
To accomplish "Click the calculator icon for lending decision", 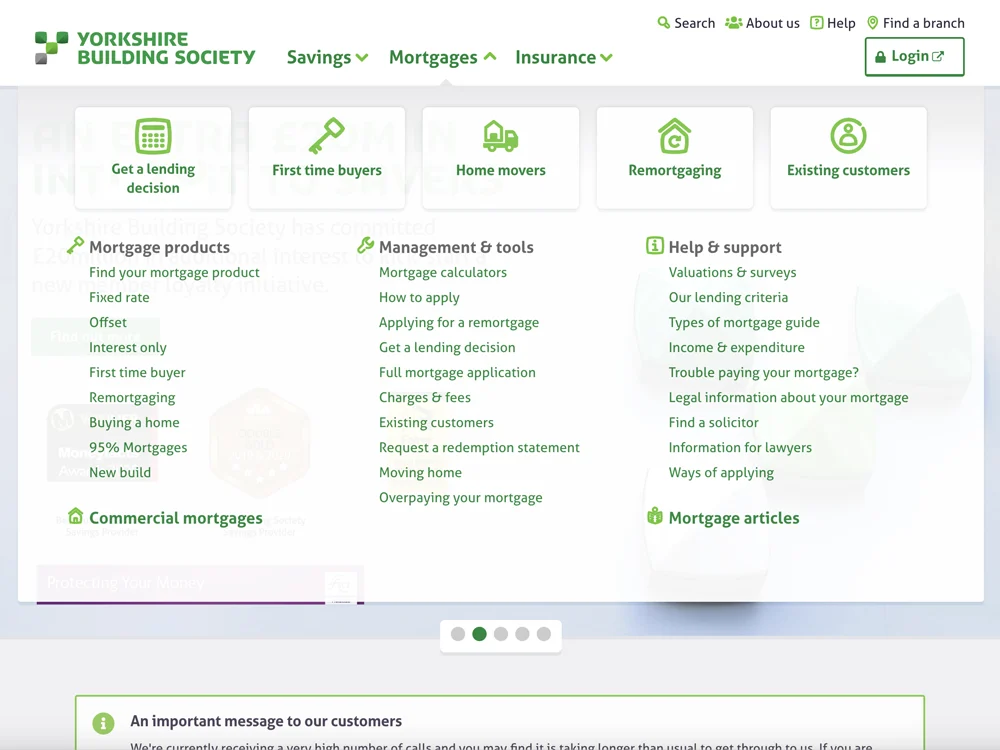I will (x=153, y=136).
